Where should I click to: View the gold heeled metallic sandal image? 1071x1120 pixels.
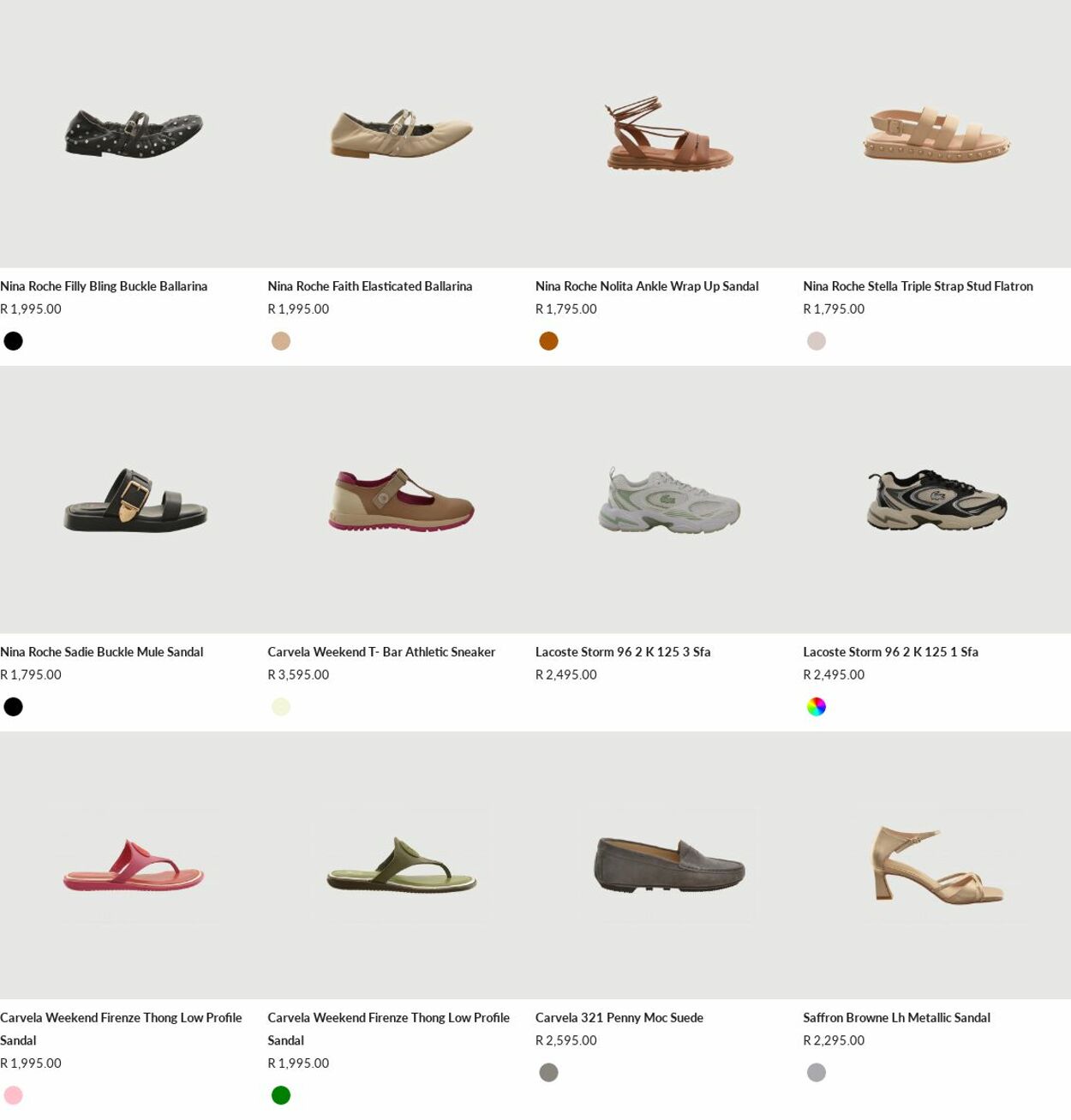click(936, 865)
